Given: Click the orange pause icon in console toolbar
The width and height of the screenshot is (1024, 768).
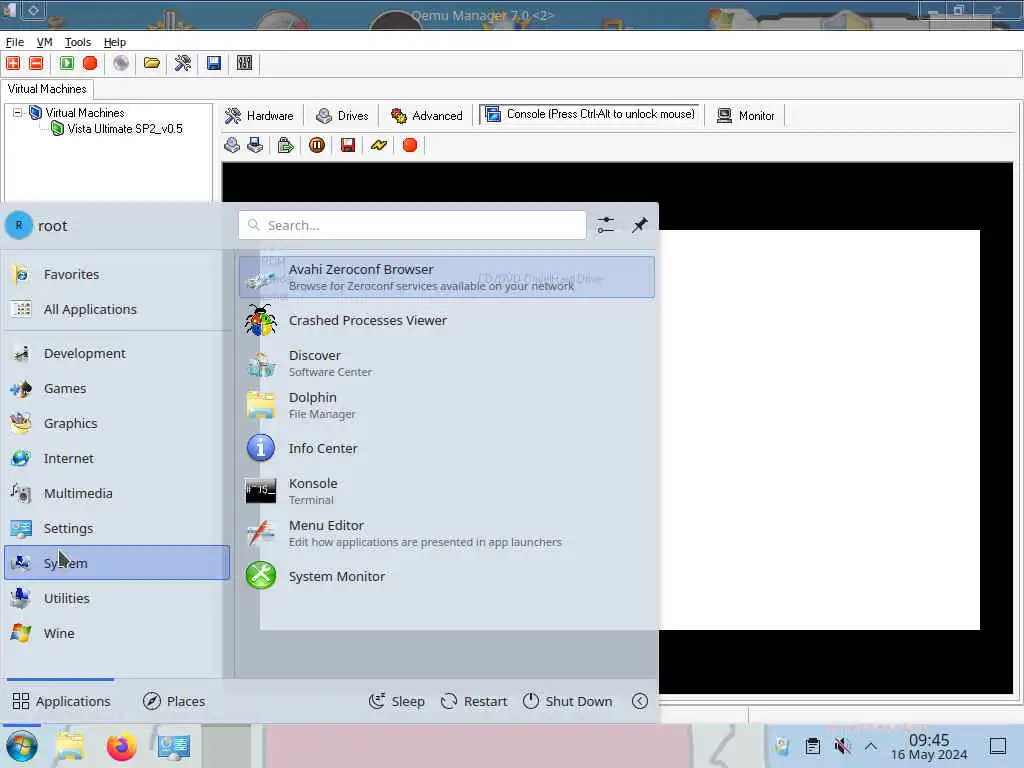Looking at the screenshot, I should [317, 145].
